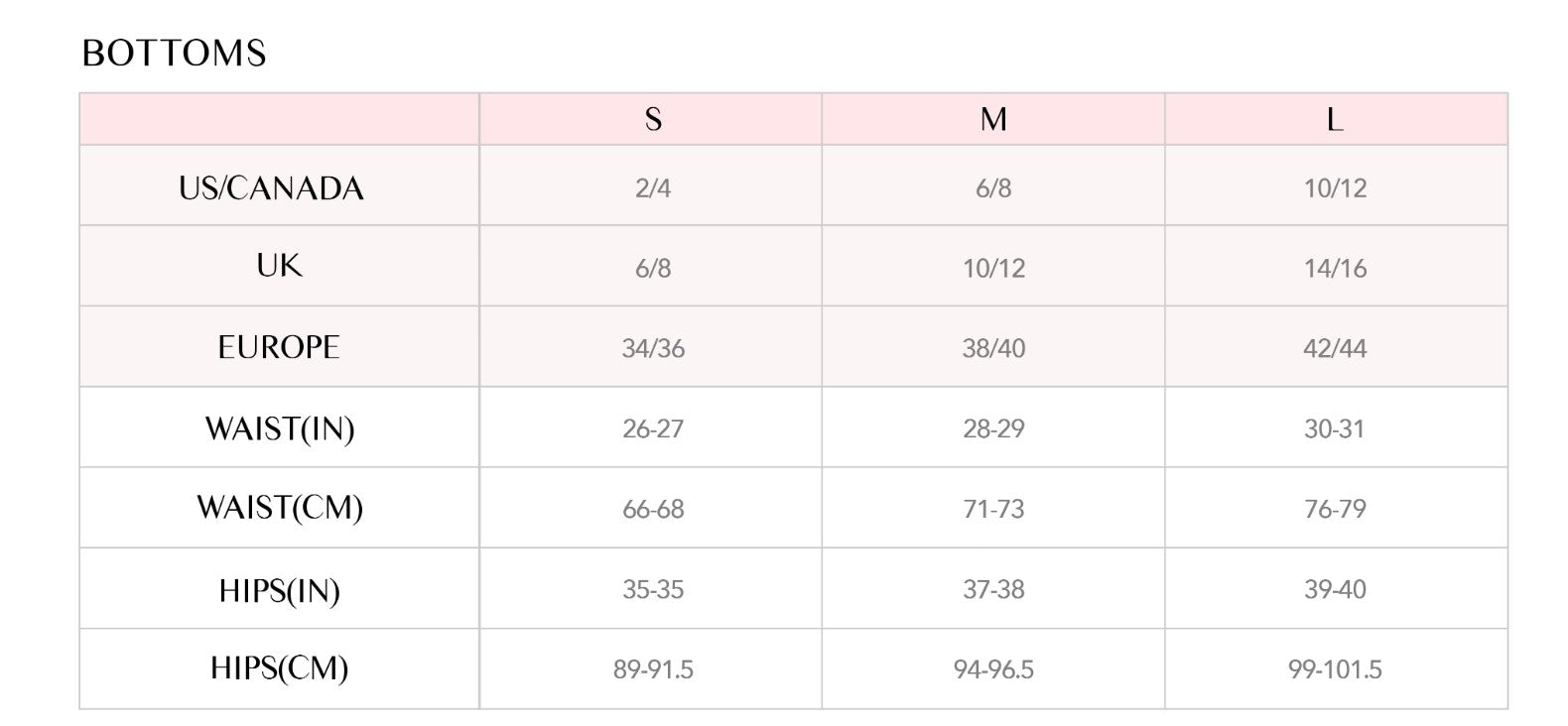Click the 99-101.5 hips centimeters cell
This screenshot has height=726, width=1568.
click(1335, 669)
